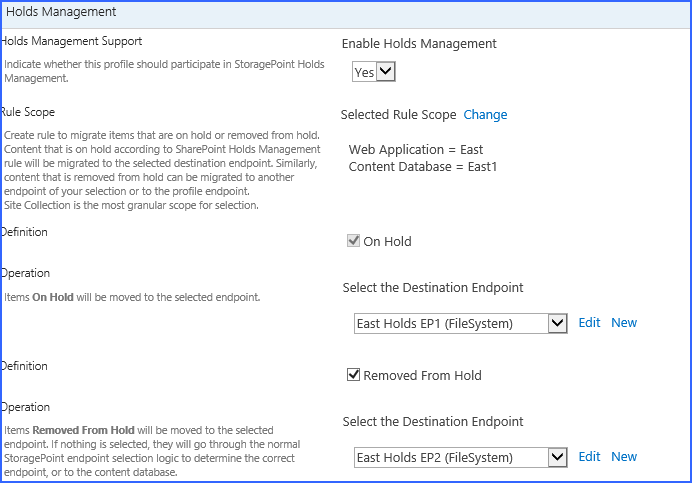
Task: Click New next to East Holds EP2
Action: 624,457
